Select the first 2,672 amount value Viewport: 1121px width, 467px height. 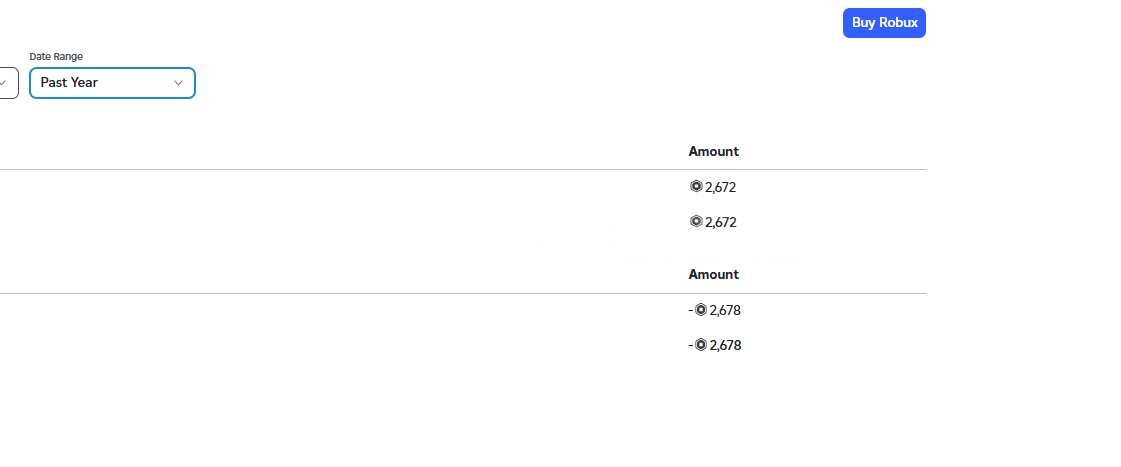click(721, 187)
